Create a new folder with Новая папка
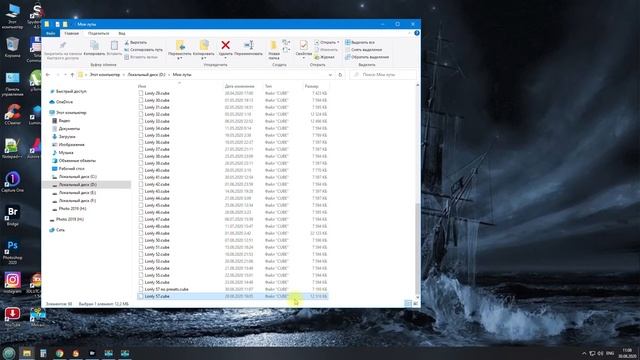Screen dimensions: 640x360 [x=274, y=49]
